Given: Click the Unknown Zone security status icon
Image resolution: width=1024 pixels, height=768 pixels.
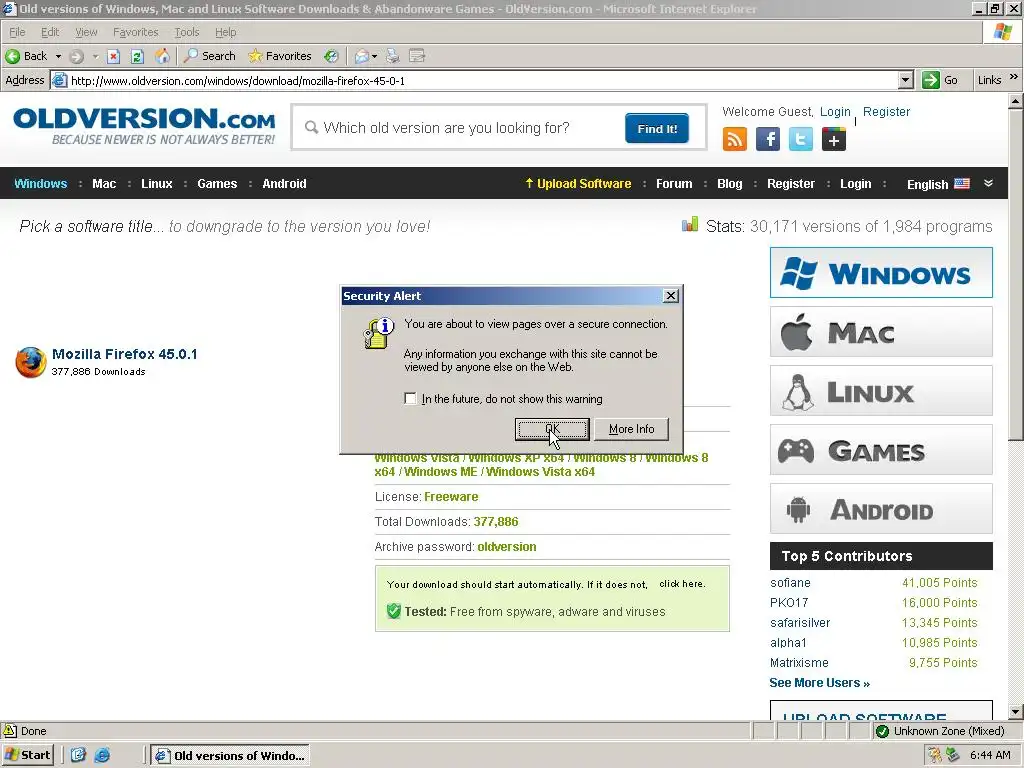Looking at the screenshot, I should click(x=882, y=731).
